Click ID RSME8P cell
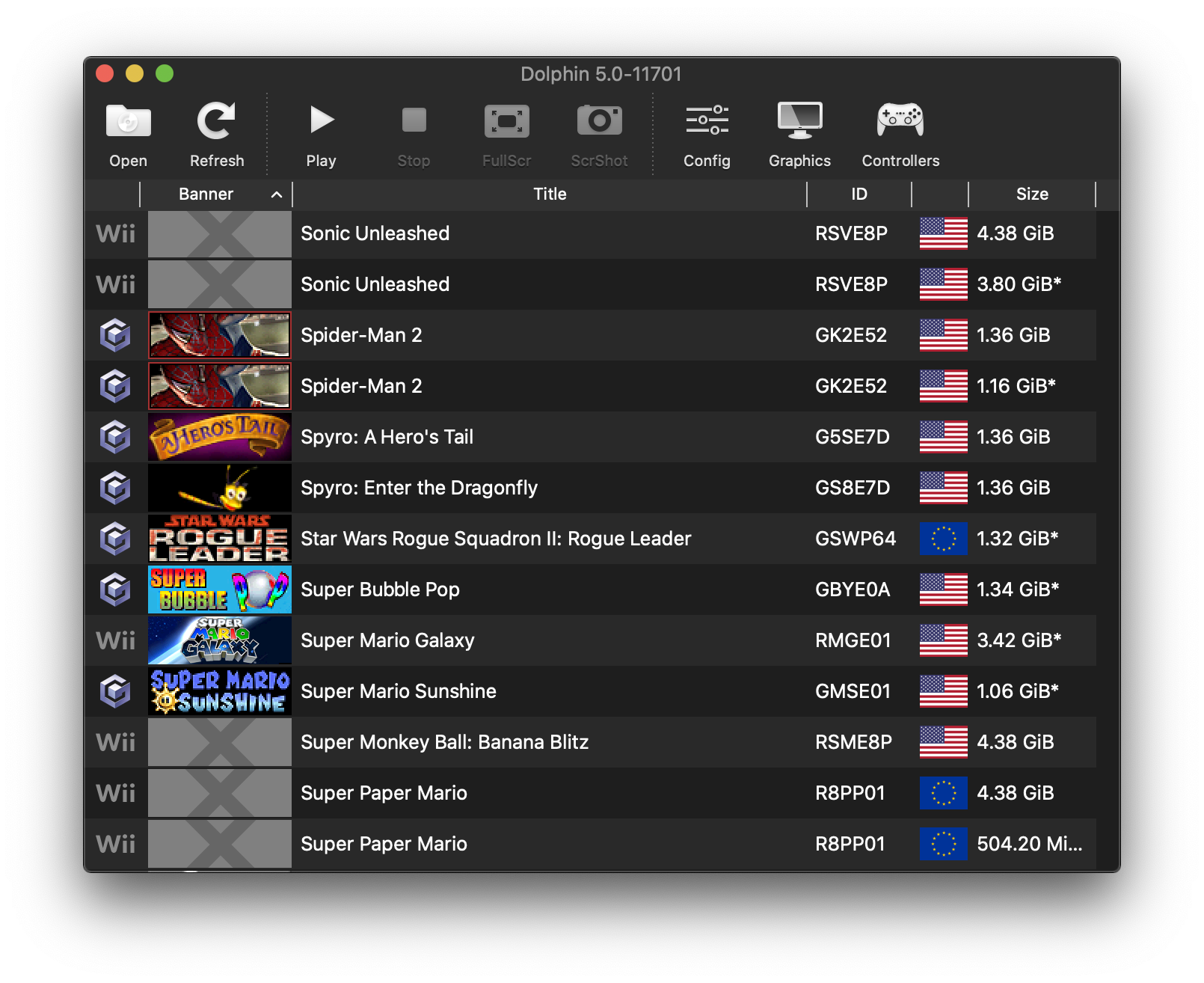 point(853,742)
